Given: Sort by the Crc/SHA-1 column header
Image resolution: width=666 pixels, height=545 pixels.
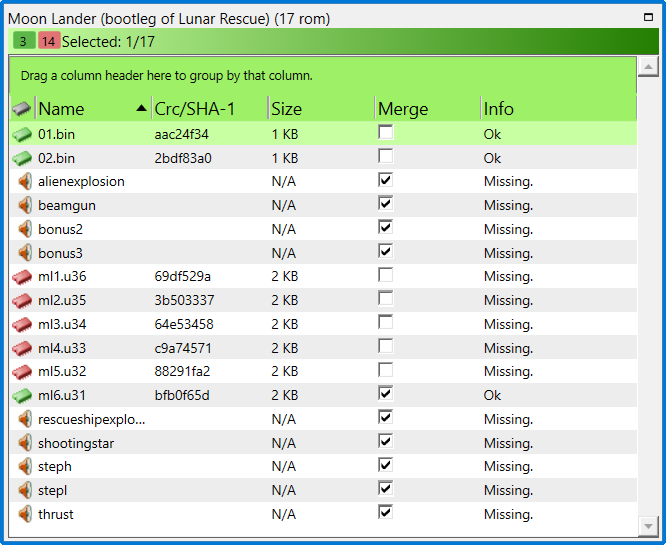Looking at the screenshot, I should [208, 109].
